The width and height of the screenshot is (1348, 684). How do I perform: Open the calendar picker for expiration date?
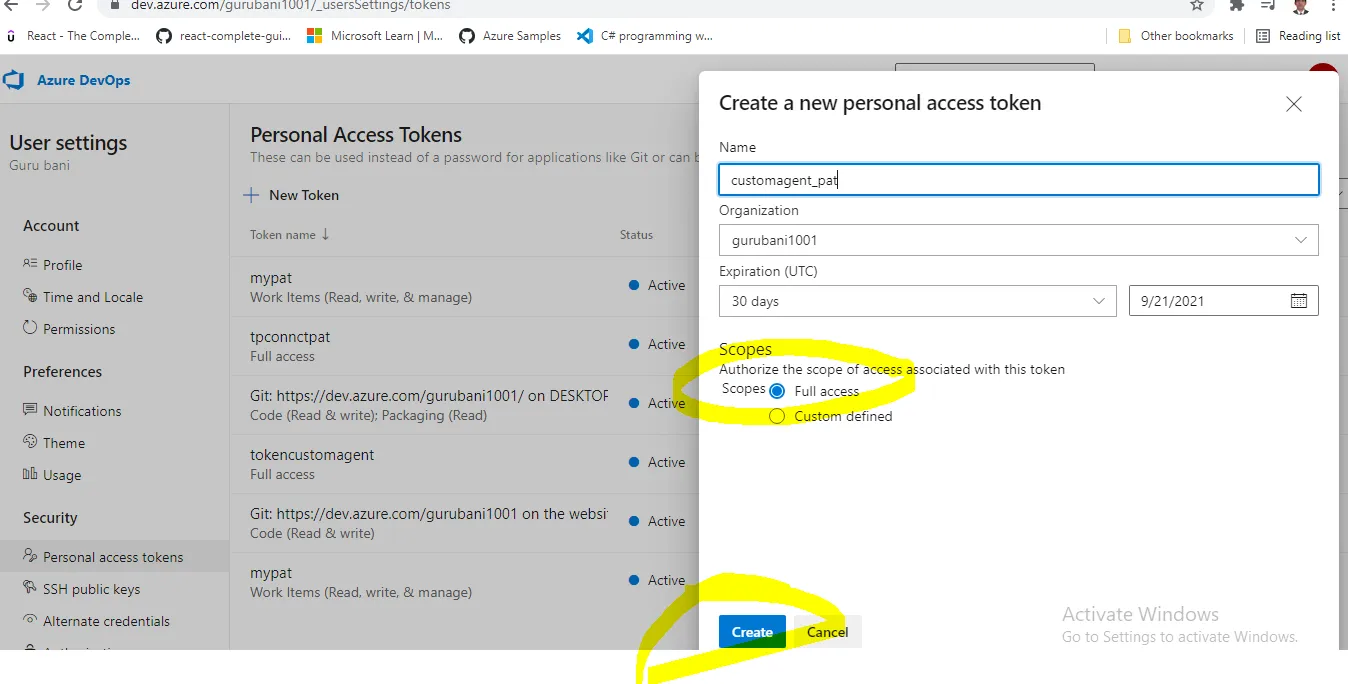click(x=1298, y=301)
